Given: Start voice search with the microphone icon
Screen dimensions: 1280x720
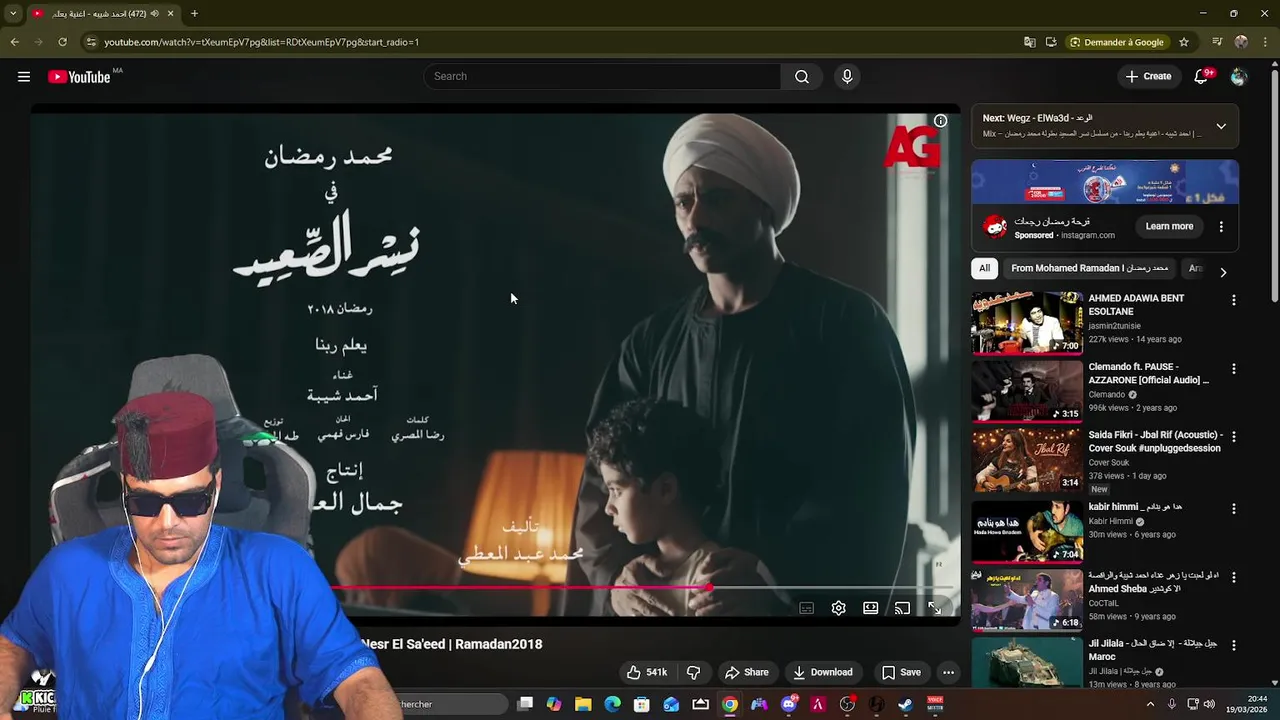Looking at the screenshot, I should pyautogui.click(x=847, y=77).
